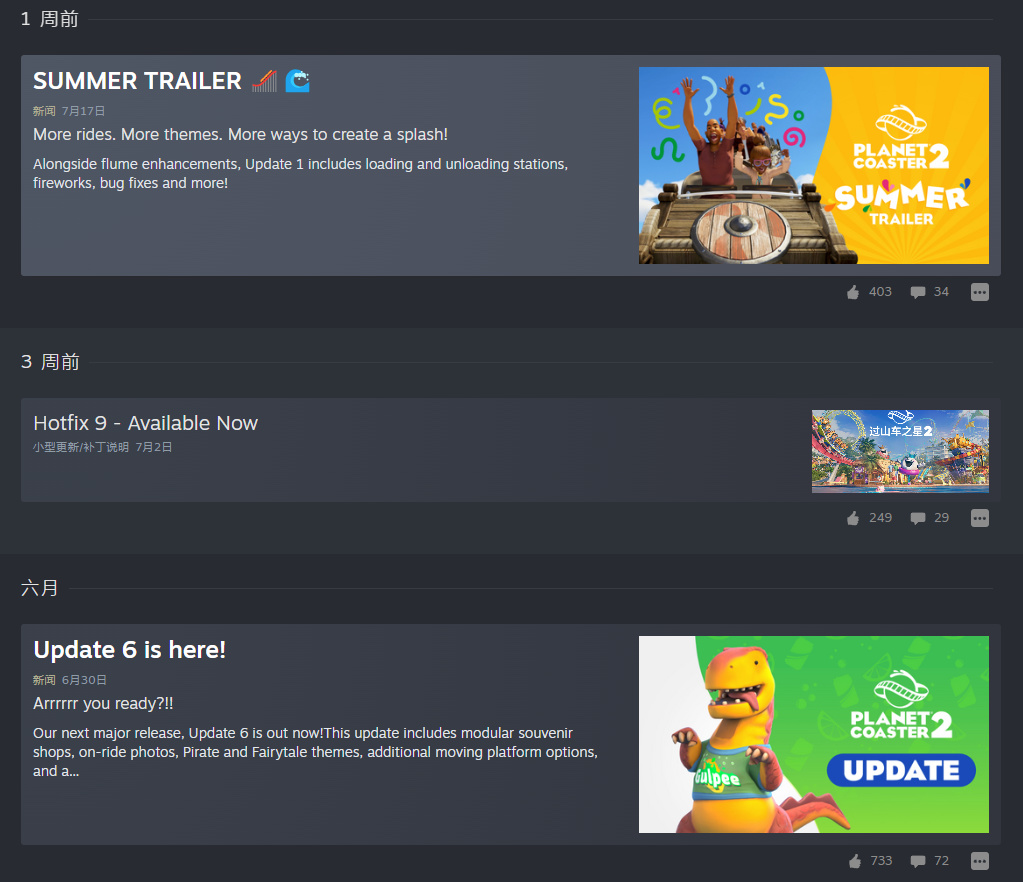Screen dimensions: 1023x882
Task: Like the Hotfix 9 post
Action: (853, 518)
